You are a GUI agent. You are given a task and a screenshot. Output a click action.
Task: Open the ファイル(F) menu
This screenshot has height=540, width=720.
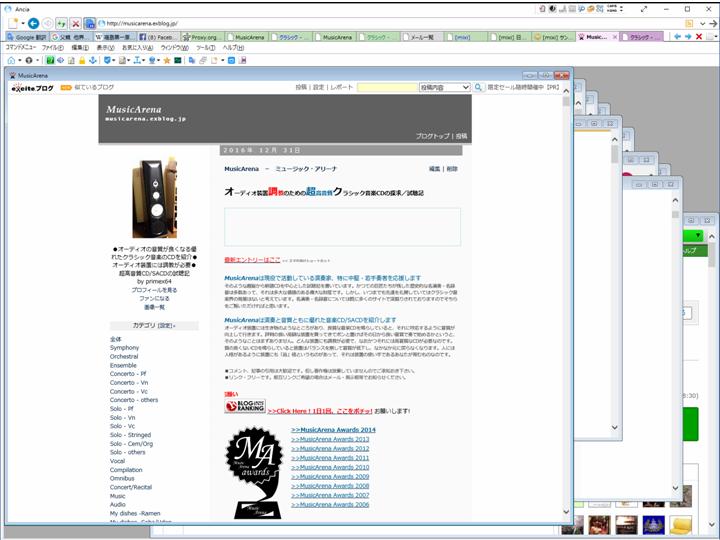[53, 48]
